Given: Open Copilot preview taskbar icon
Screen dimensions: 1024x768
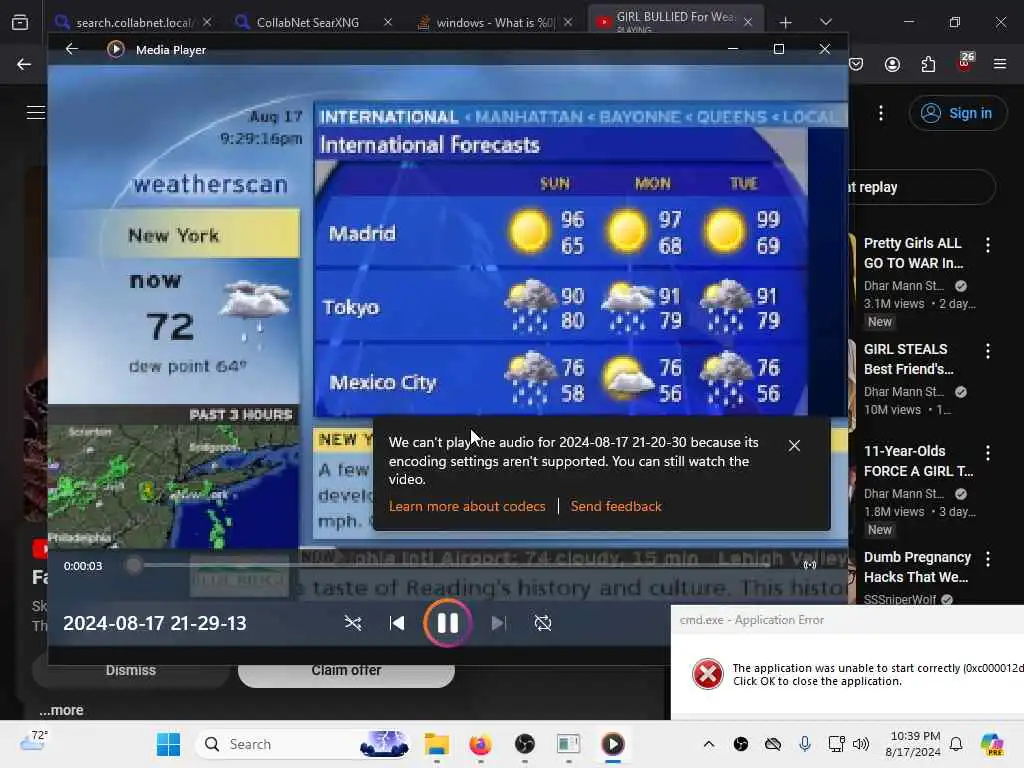Looking at the screenshot, I should [992, 744].
